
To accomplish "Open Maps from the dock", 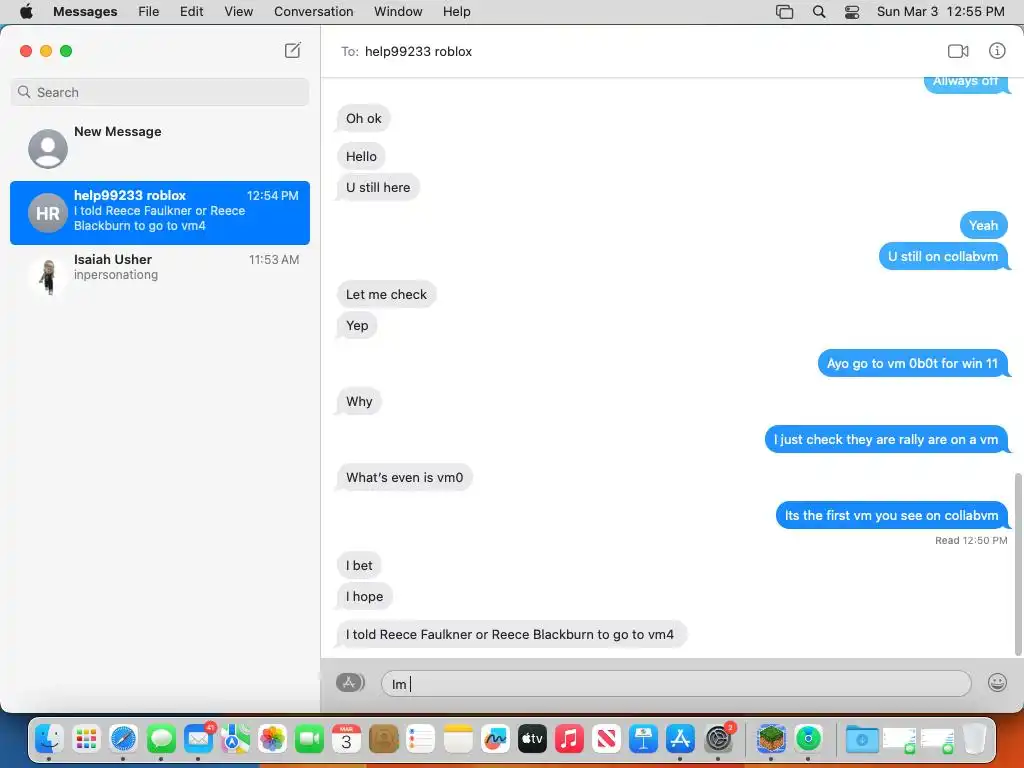I will pyautogui.click(x=235, y=739).
